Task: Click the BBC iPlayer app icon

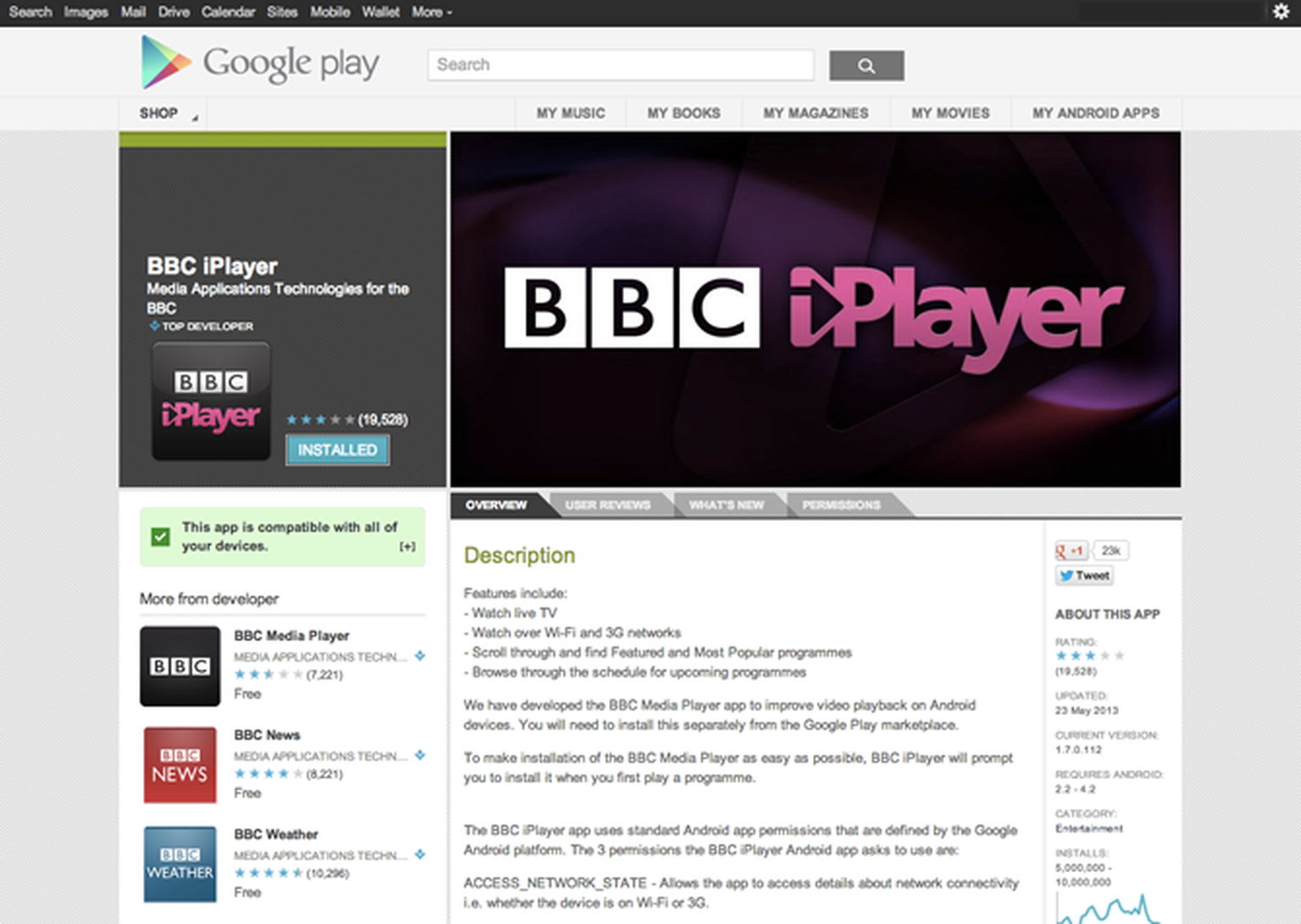Action: pos(211,401)
